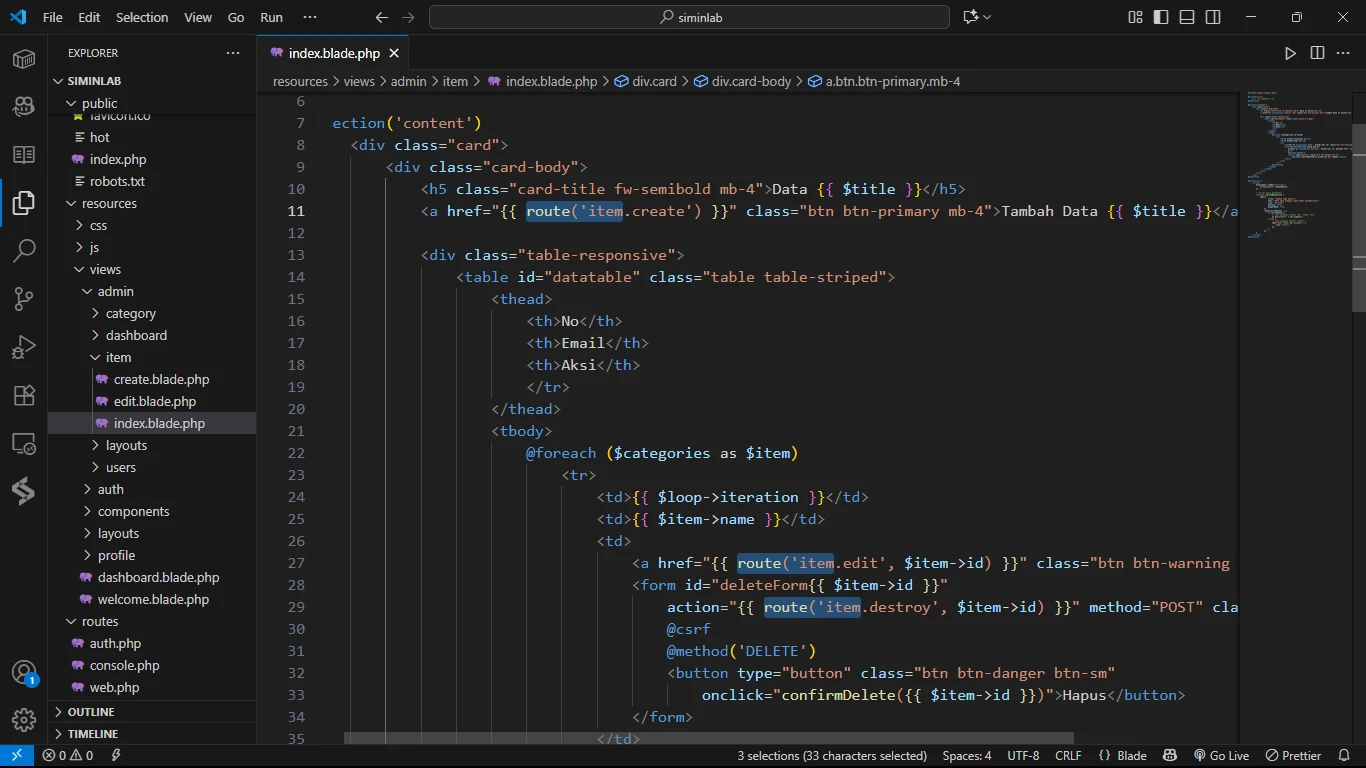1366x768 pixels.
Task: Open the Accounts menu icon
Action: [24, 673]
